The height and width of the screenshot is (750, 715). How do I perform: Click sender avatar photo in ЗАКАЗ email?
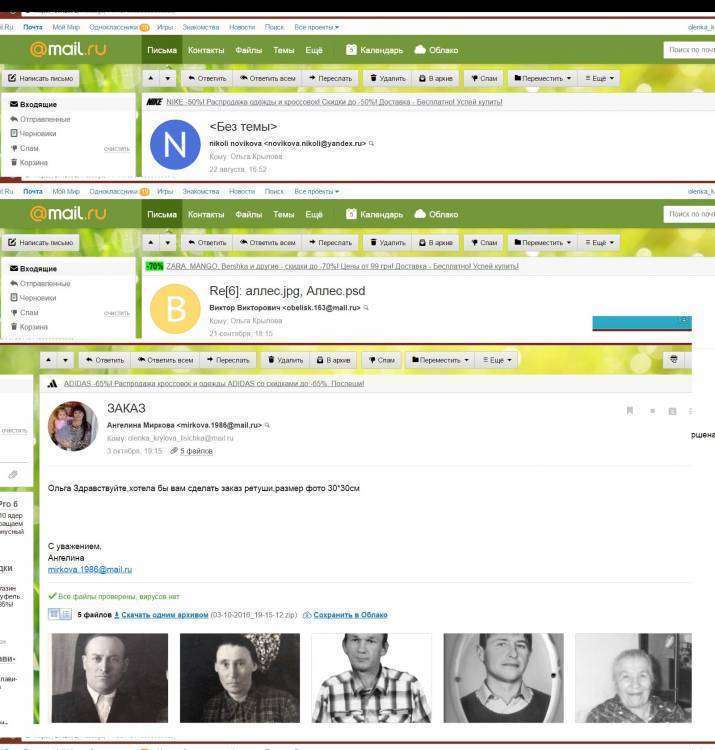pos(73,426)
